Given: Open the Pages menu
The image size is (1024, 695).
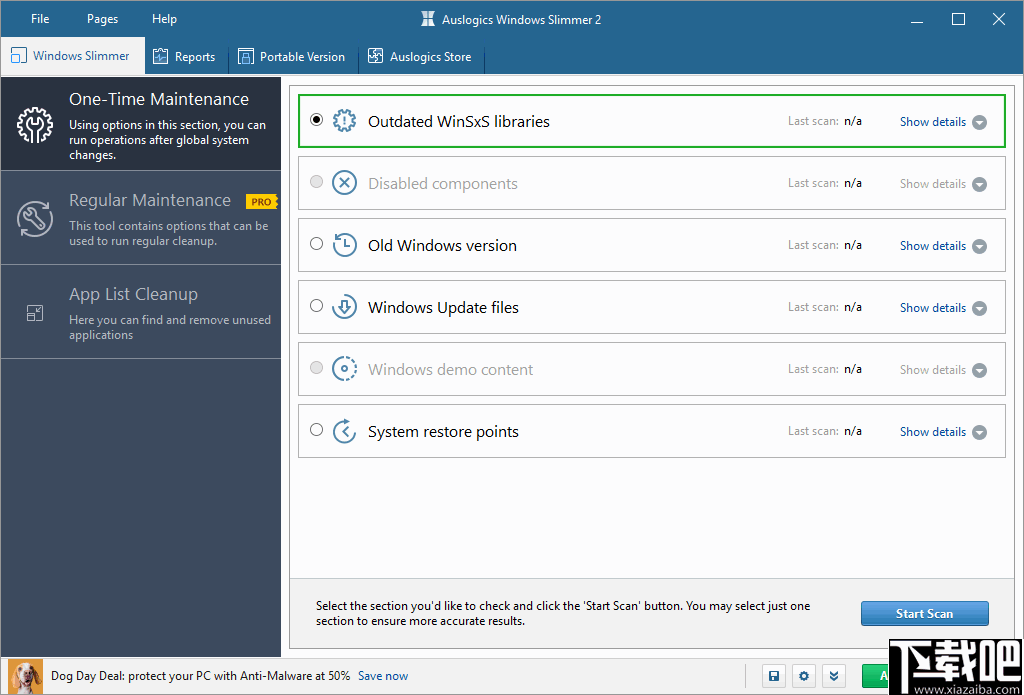Looking at the screenshot, I should coord(101,18).
